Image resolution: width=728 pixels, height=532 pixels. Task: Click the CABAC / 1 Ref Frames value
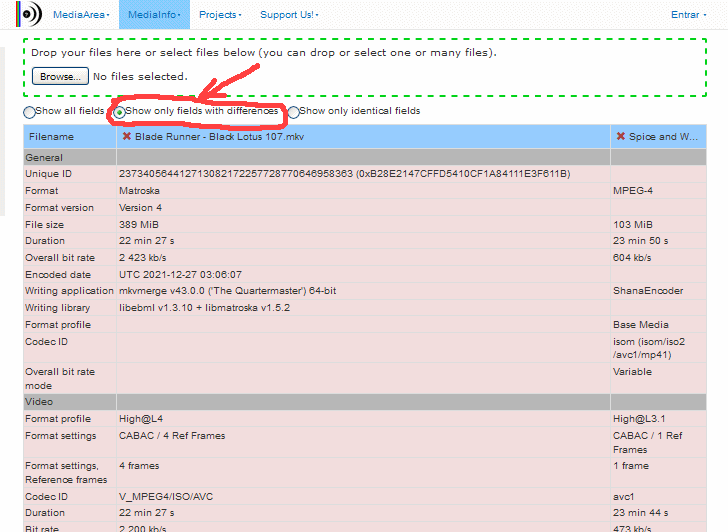[648, 442]
